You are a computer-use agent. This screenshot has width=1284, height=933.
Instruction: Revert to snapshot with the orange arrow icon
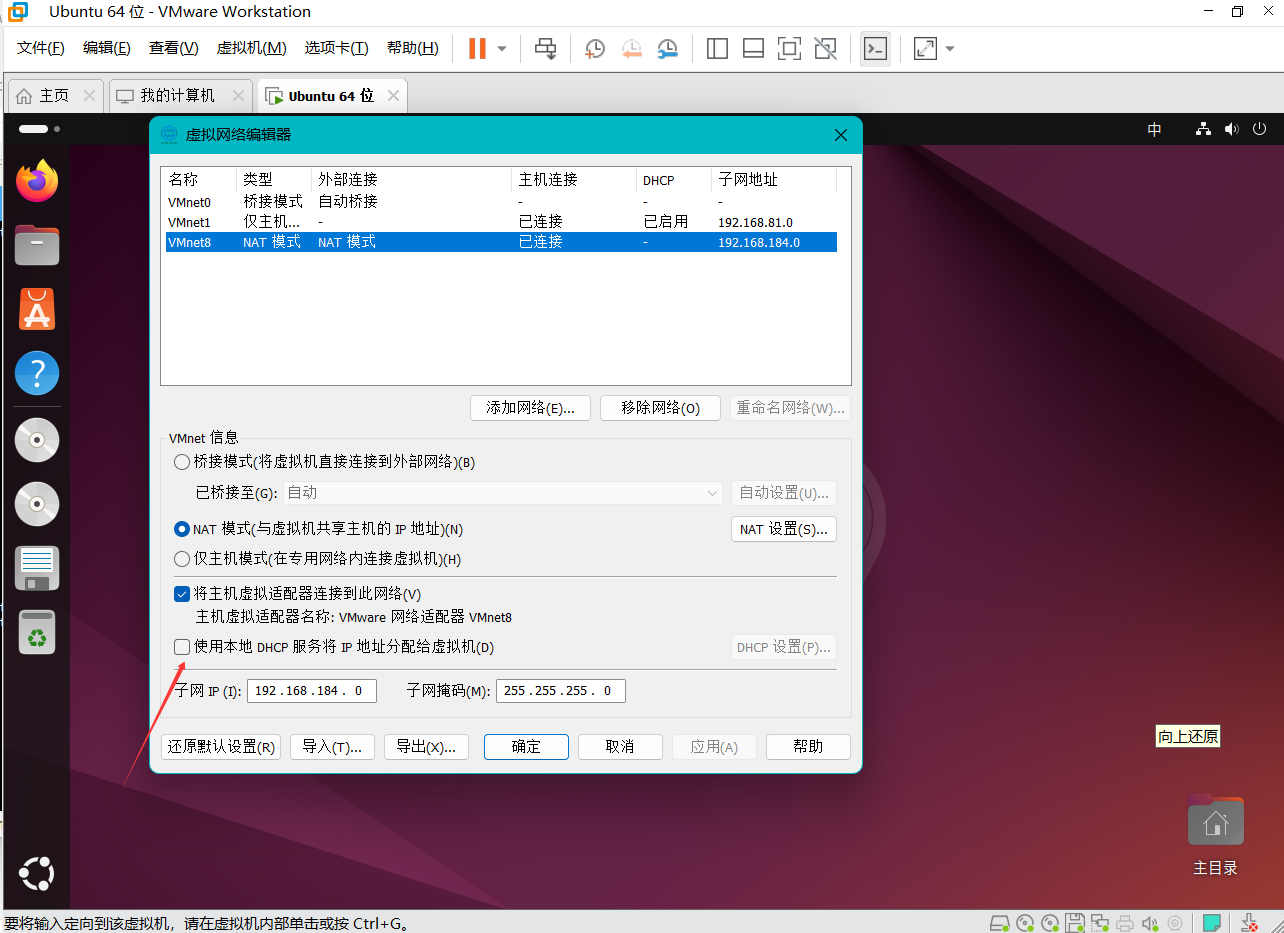tap(631, 48)
